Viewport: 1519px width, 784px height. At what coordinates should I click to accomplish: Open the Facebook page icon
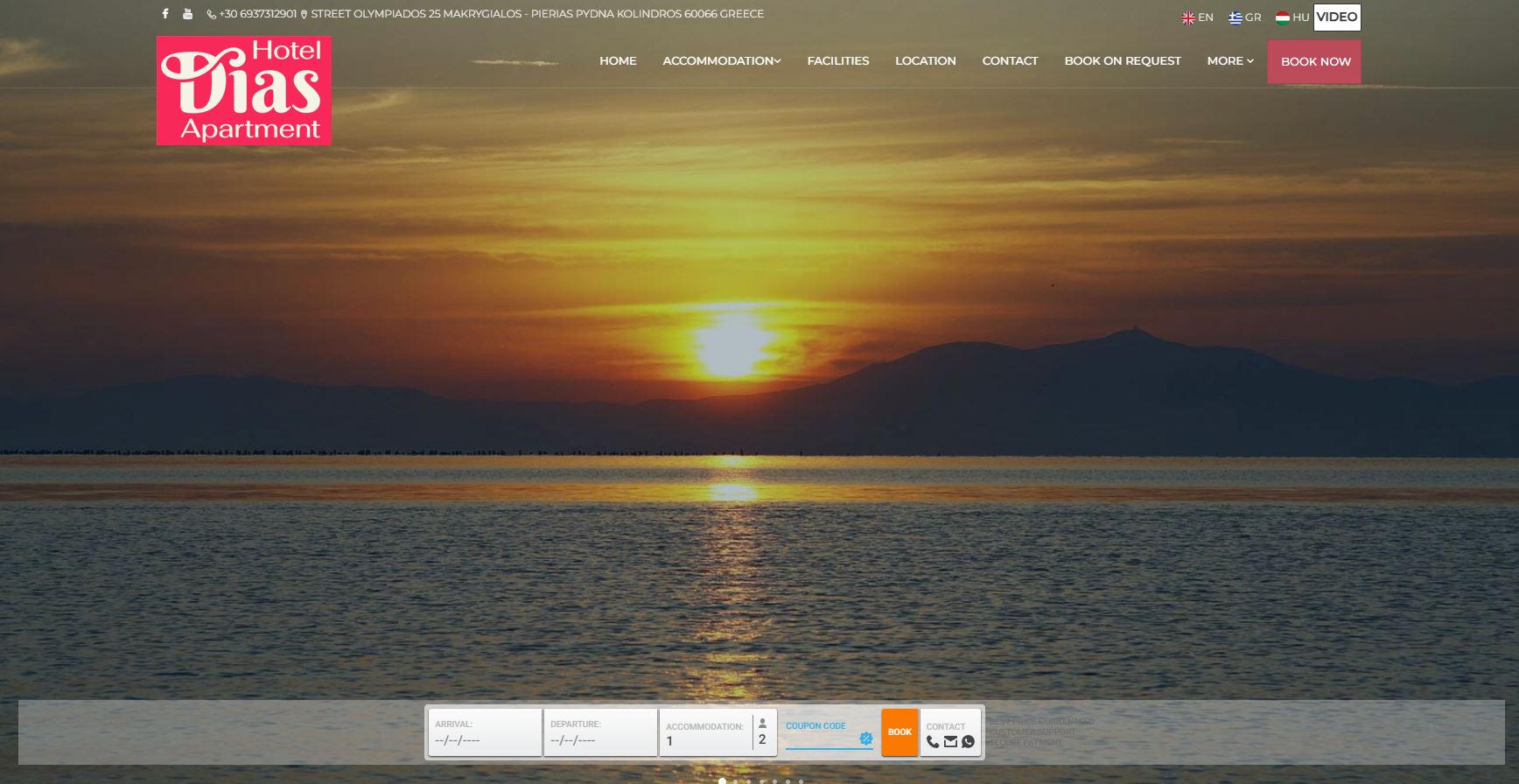(x=164, y=14)
